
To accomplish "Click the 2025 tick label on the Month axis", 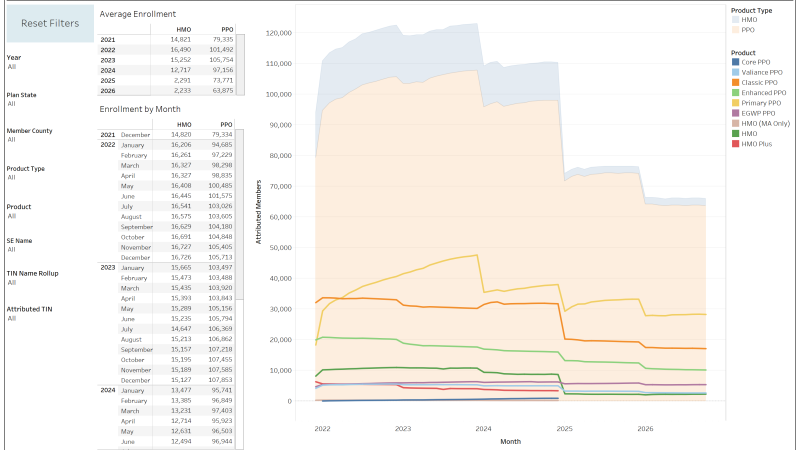I will [x=564, y=429].
